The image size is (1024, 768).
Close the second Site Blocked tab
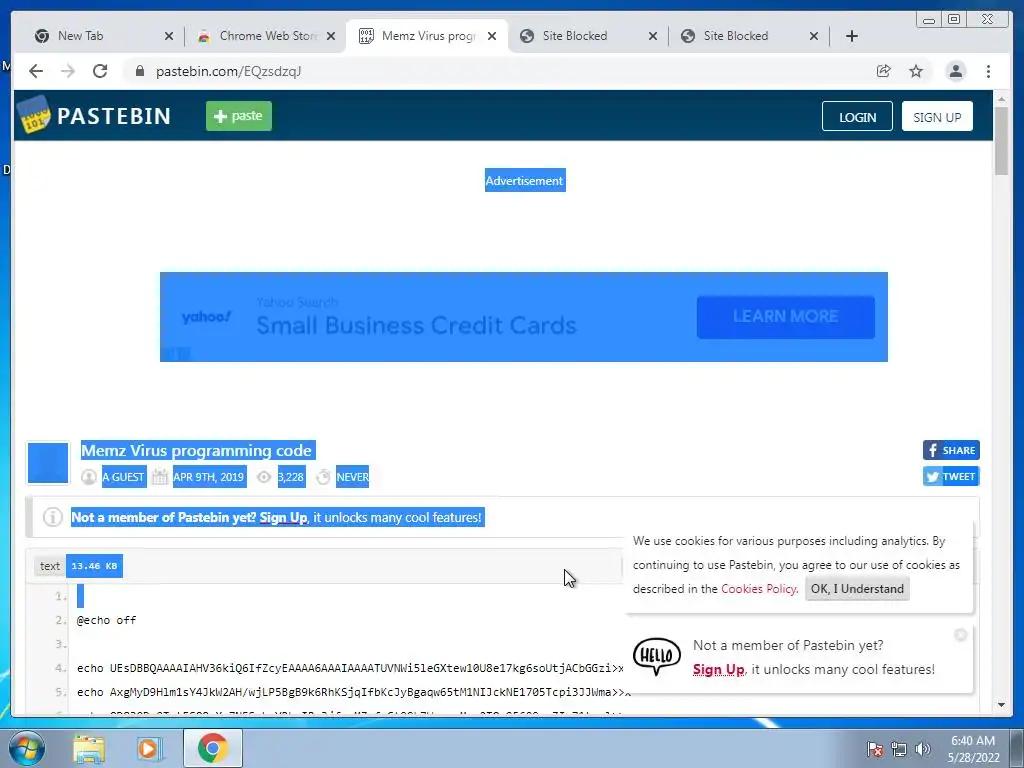pyautogui.click(x=814, y=36)
